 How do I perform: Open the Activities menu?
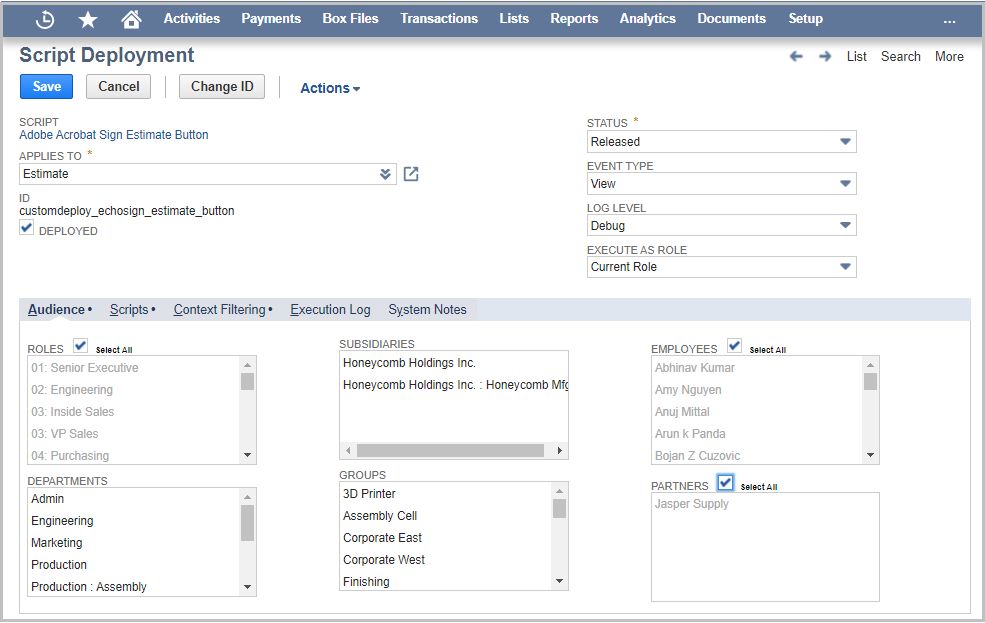pos(192,19)
